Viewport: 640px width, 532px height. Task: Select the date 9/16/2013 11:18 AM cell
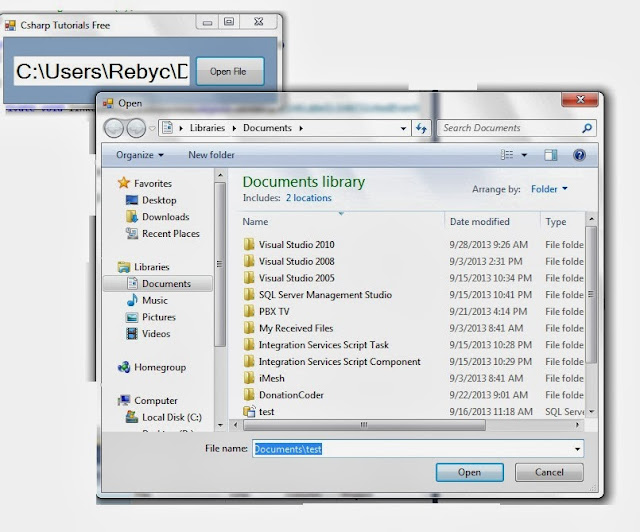click(491, 412)
